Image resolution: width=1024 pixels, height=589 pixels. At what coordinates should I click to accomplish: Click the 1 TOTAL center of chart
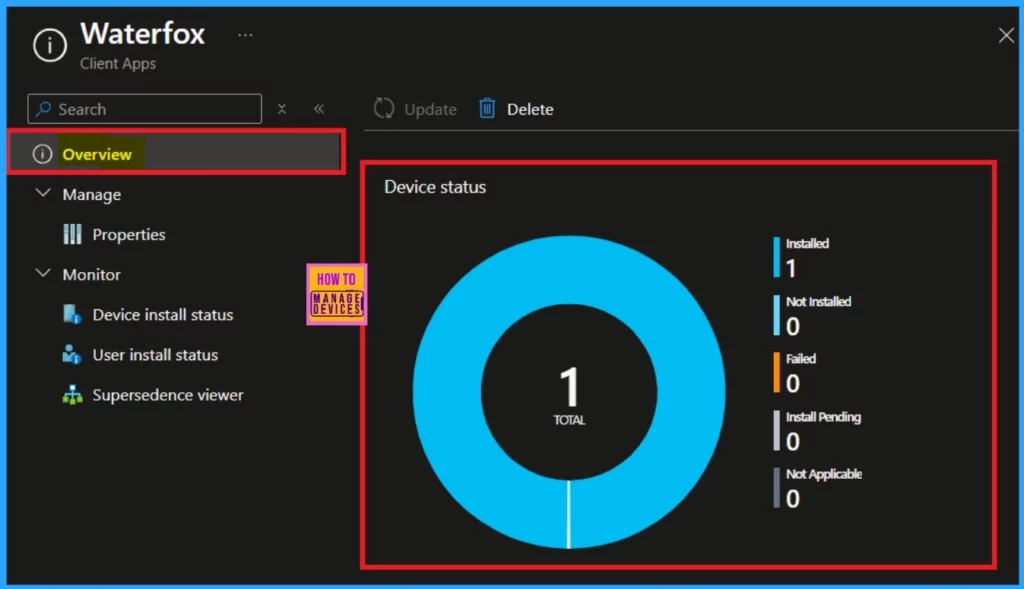pyautogui.click(x=569, y=394)
